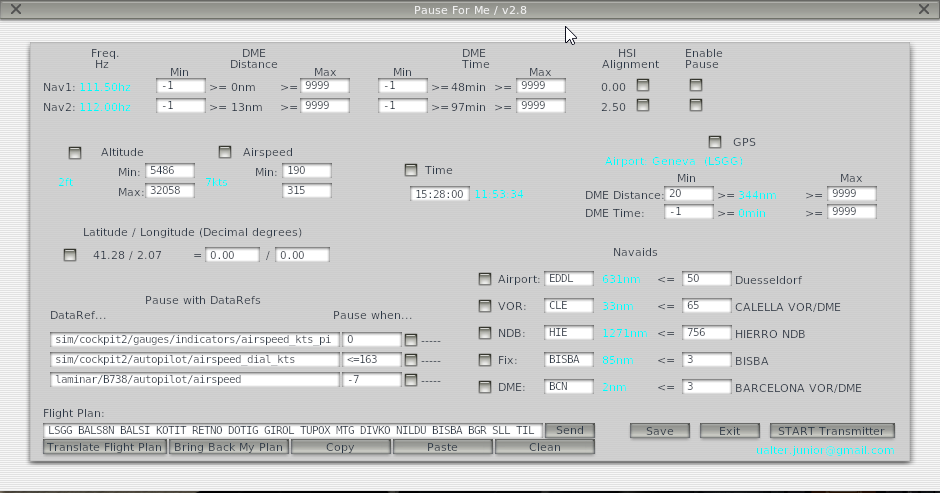The image size is (940, 493).
Task: Paste into the flight plan
Action: [x=442, y=447]
